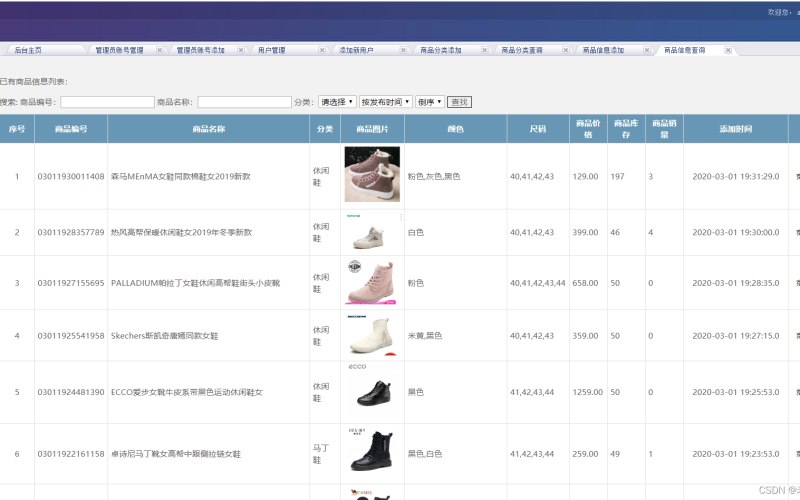
Task: Click the price 658.00
Action: (x=585, y=283)
